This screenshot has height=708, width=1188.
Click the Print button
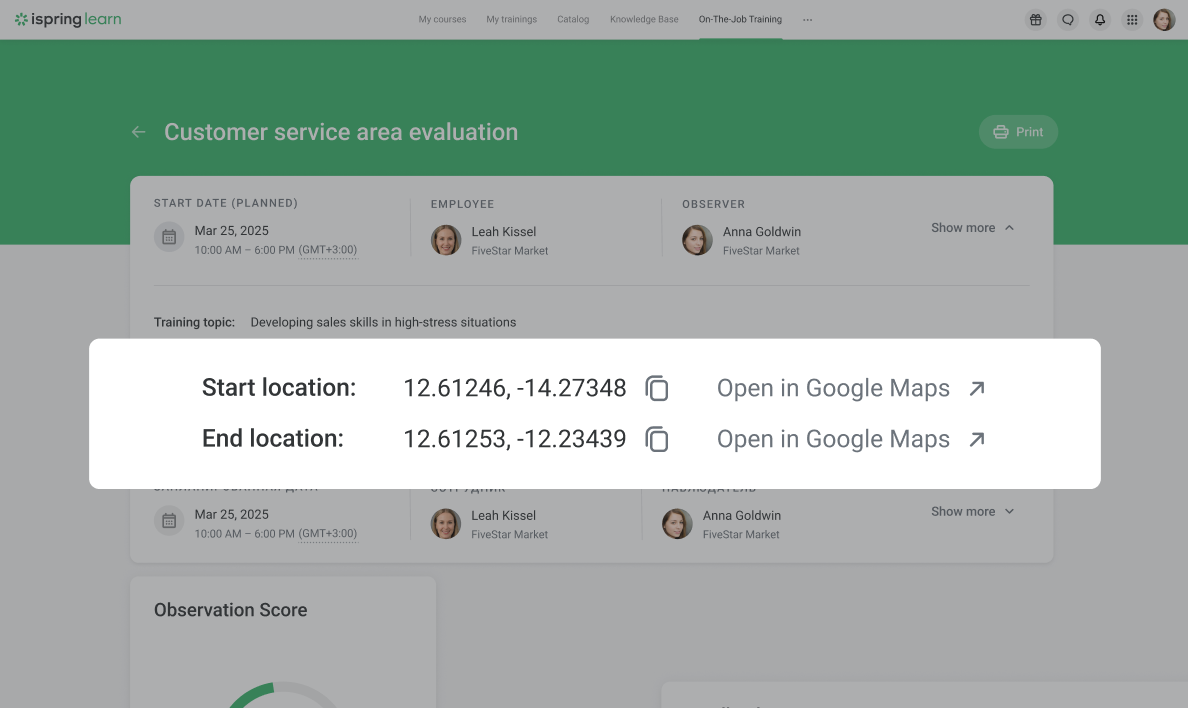tap(1018, 132)
